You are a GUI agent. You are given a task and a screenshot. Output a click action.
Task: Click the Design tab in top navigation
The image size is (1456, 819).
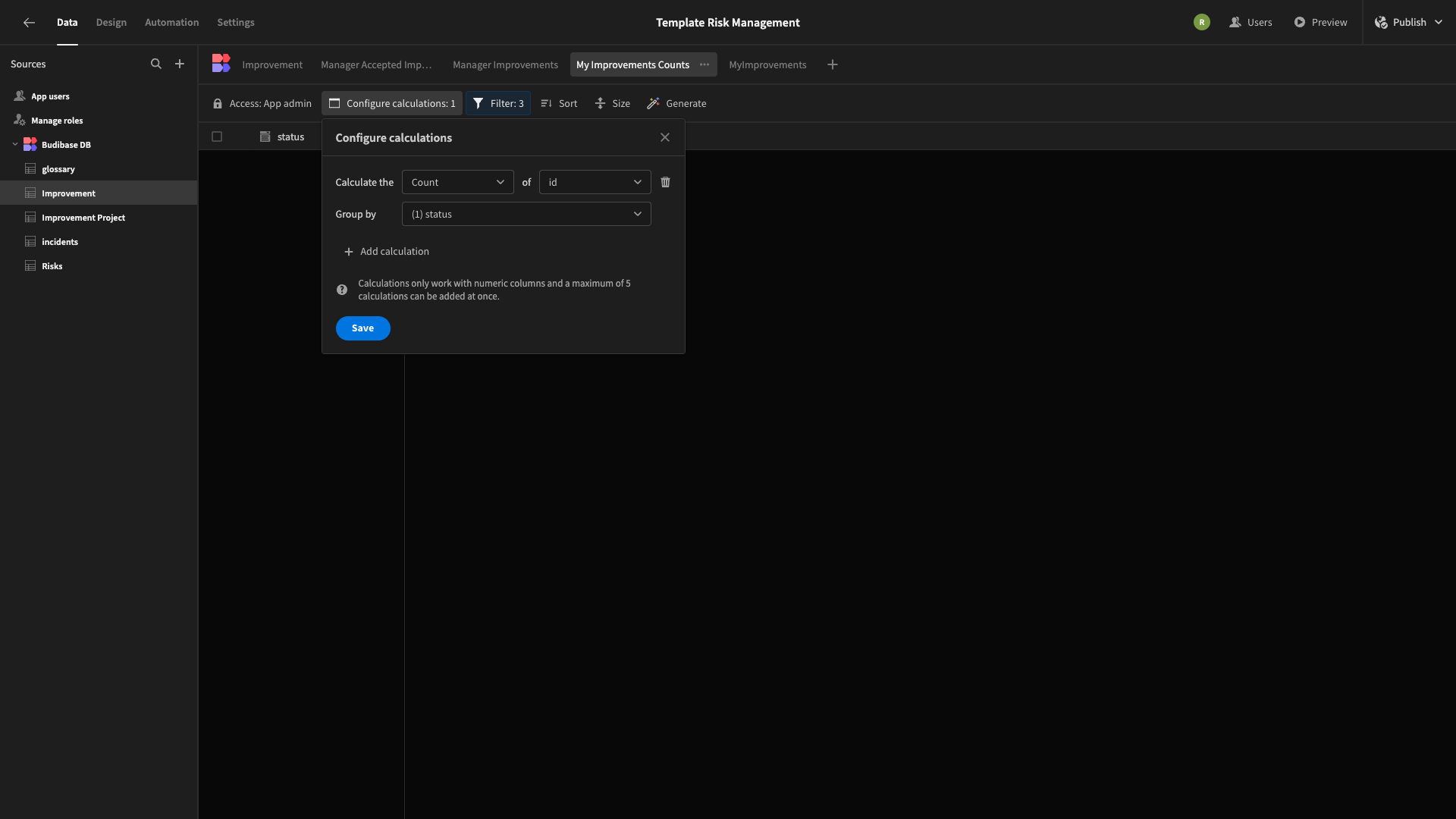click(x=111, y=22)
